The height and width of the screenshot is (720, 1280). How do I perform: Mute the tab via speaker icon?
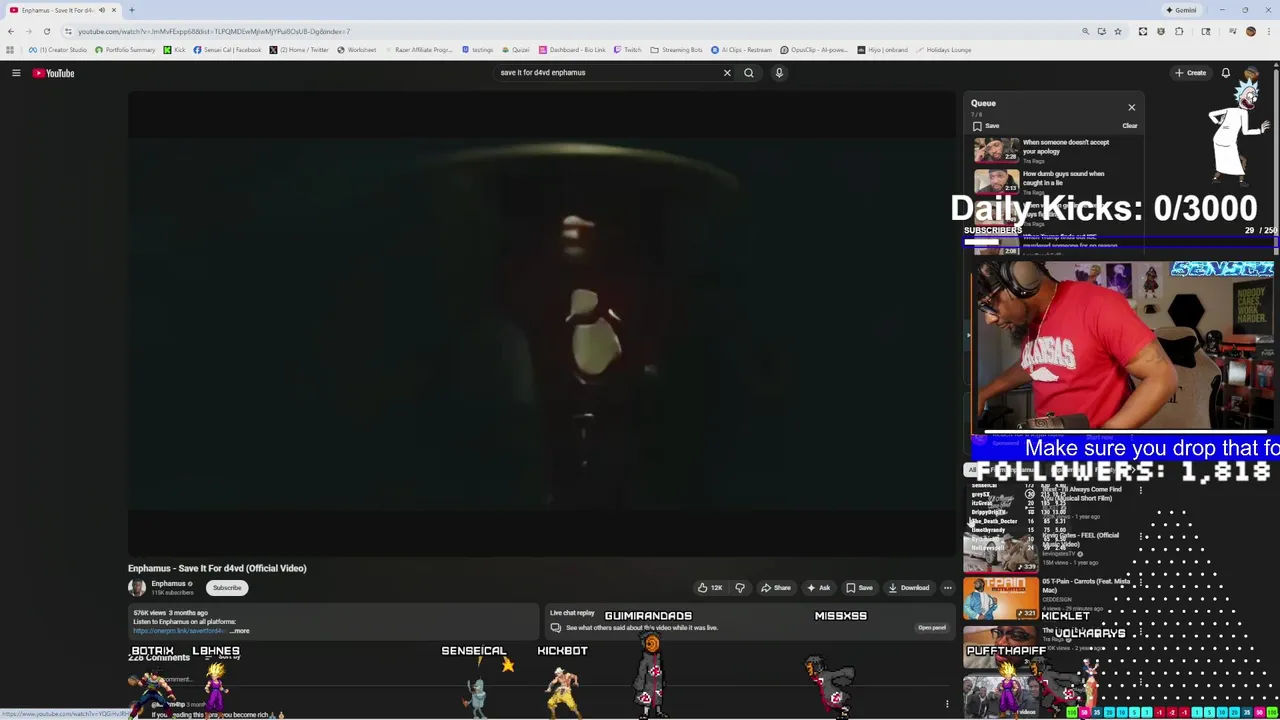101,10
